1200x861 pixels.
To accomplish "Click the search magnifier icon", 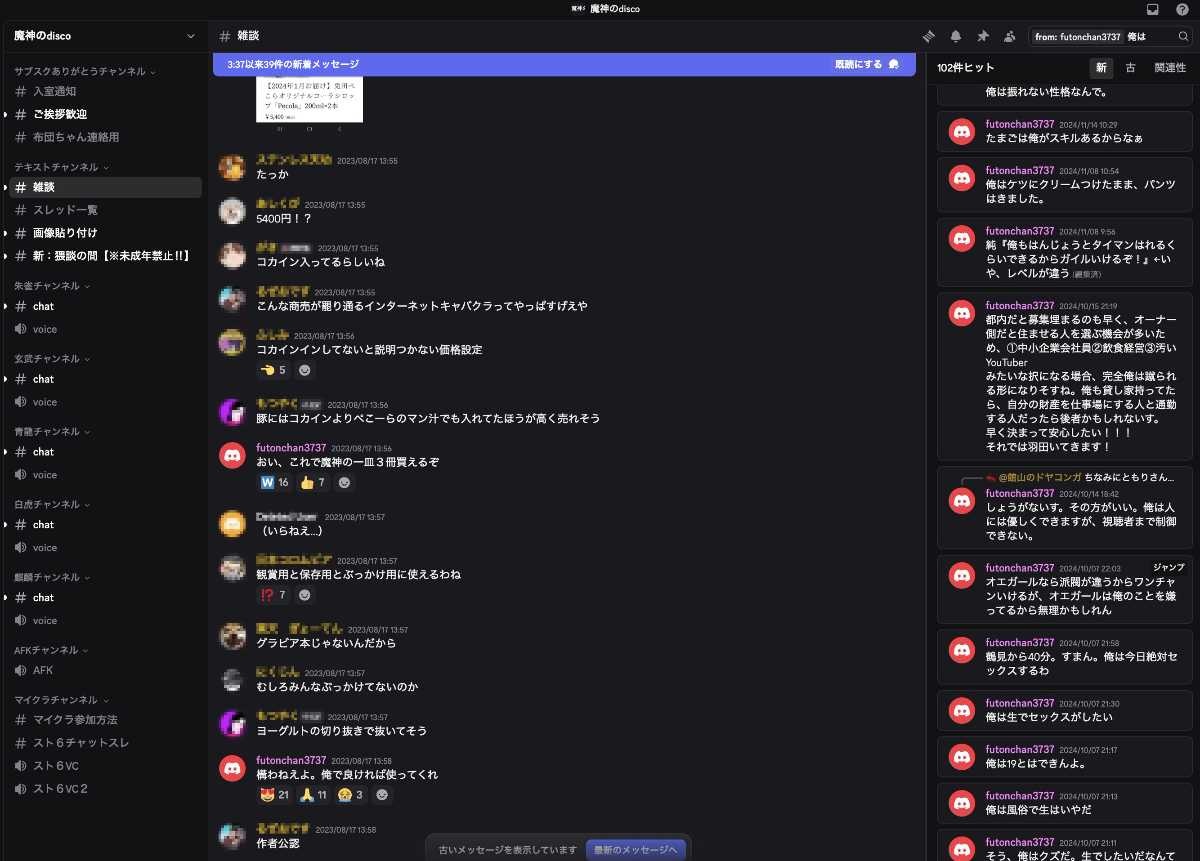I will [1183, 36].
